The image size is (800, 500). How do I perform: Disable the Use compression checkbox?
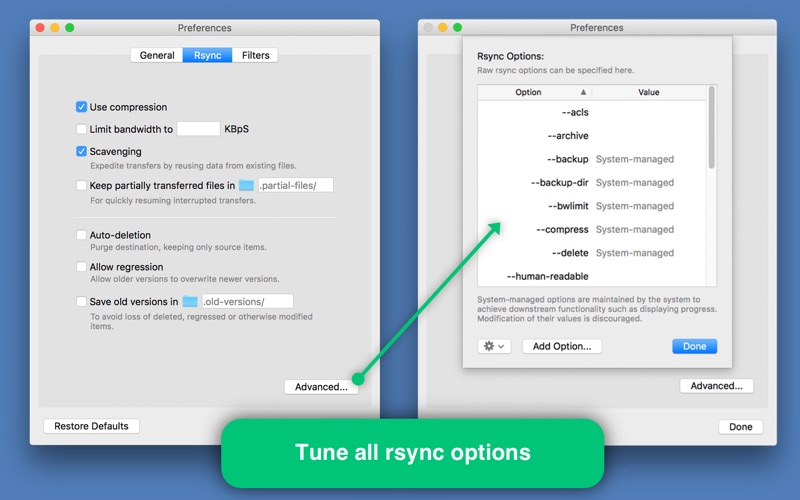coord(81,107)
